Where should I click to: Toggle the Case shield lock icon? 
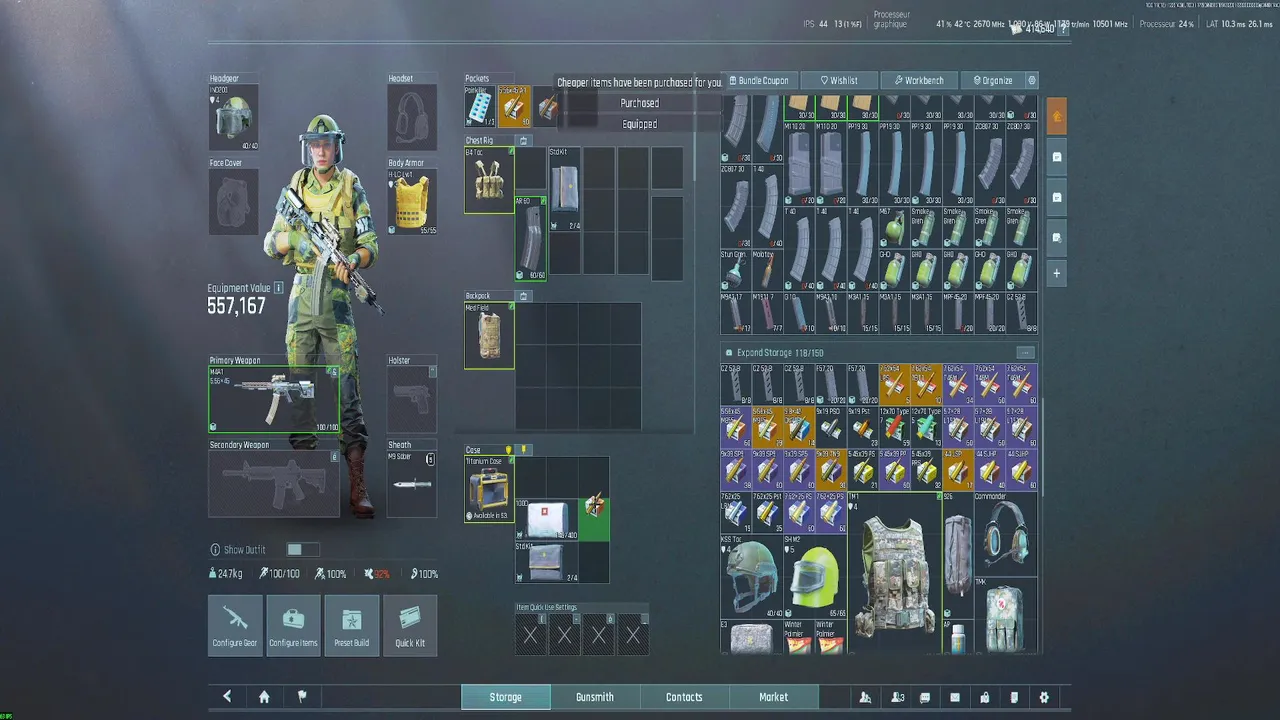pyautogui.click(x=509, y=450)
